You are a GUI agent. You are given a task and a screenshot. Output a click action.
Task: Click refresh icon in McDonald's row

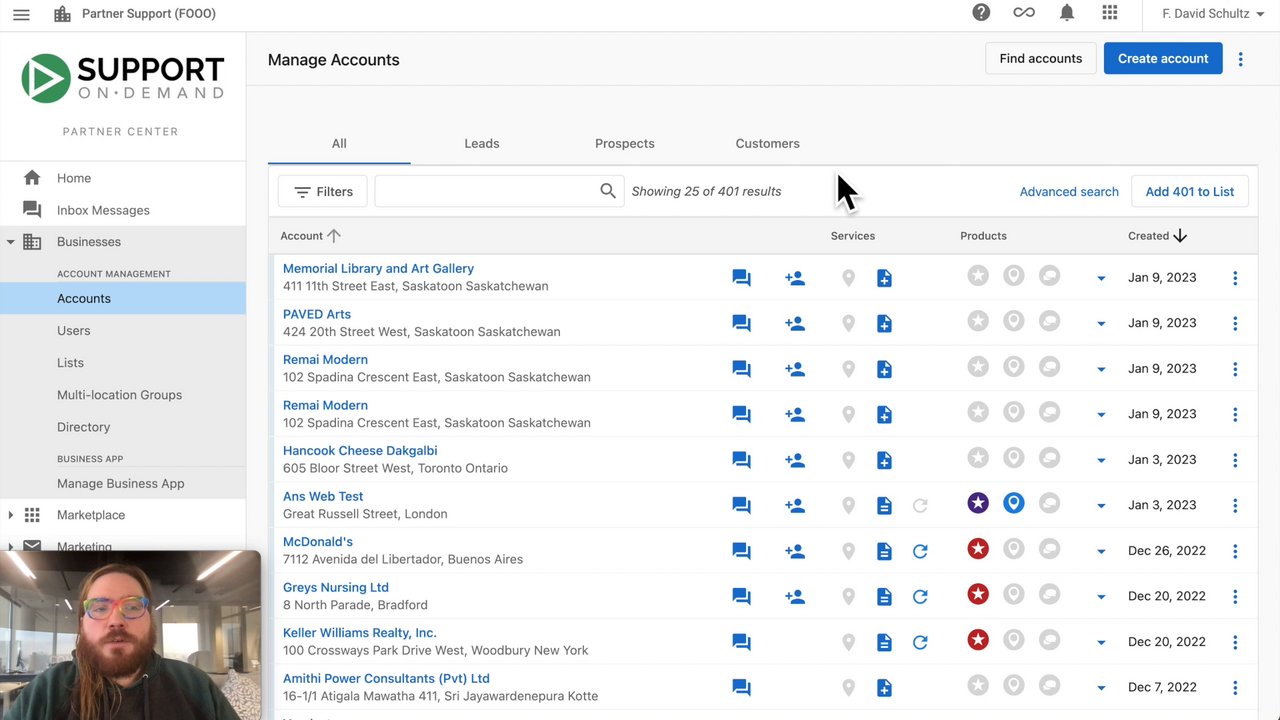tap(920, 551)
